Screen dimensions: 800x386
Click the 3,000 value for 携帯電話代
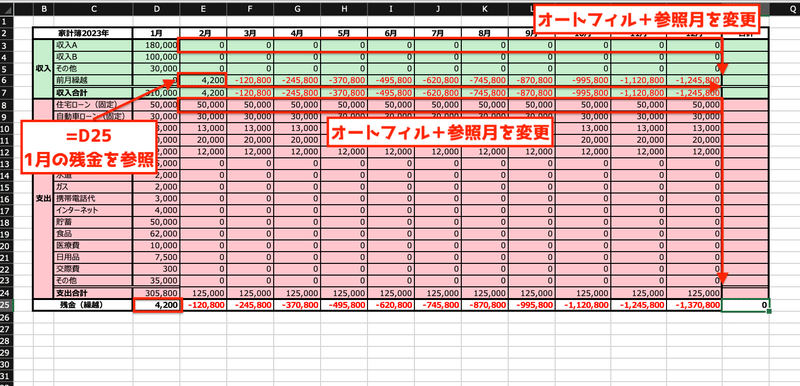click(x=156, y=198)
